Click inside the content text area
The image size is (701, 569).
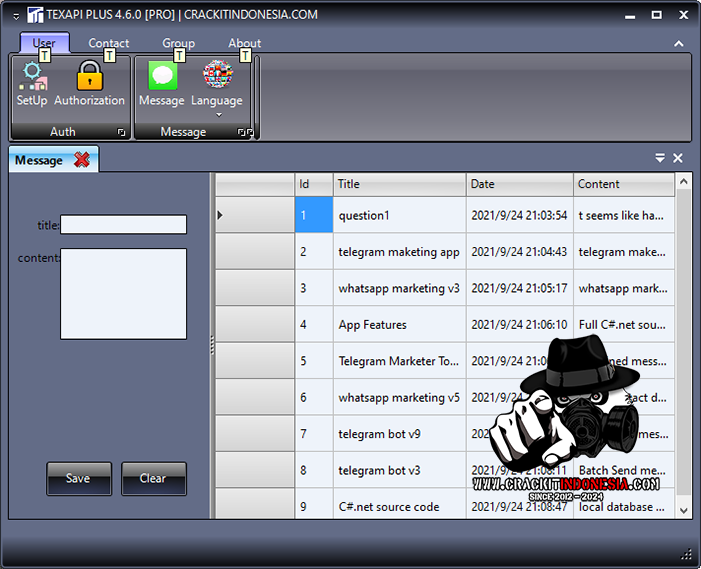pyautogui.click(x=123, y=294)
